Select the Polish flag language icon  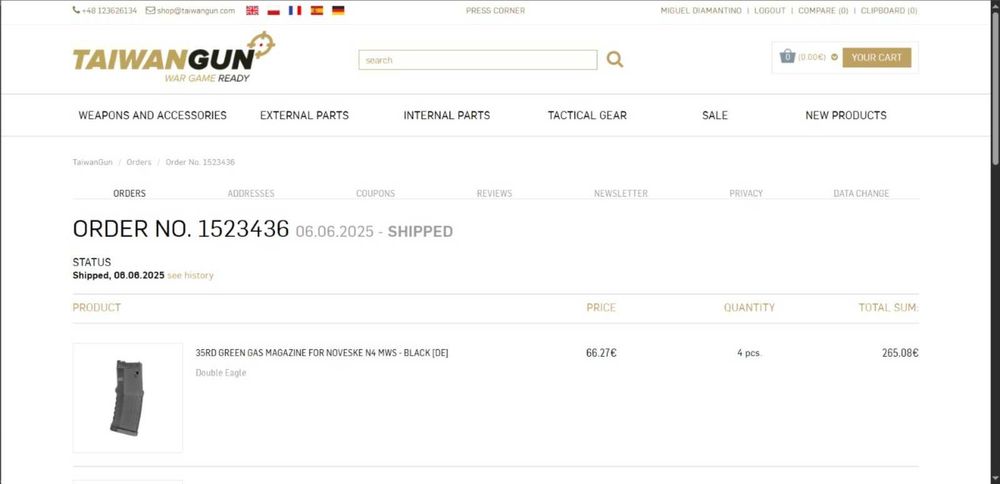pyautogui.click(x=273, y=10)
